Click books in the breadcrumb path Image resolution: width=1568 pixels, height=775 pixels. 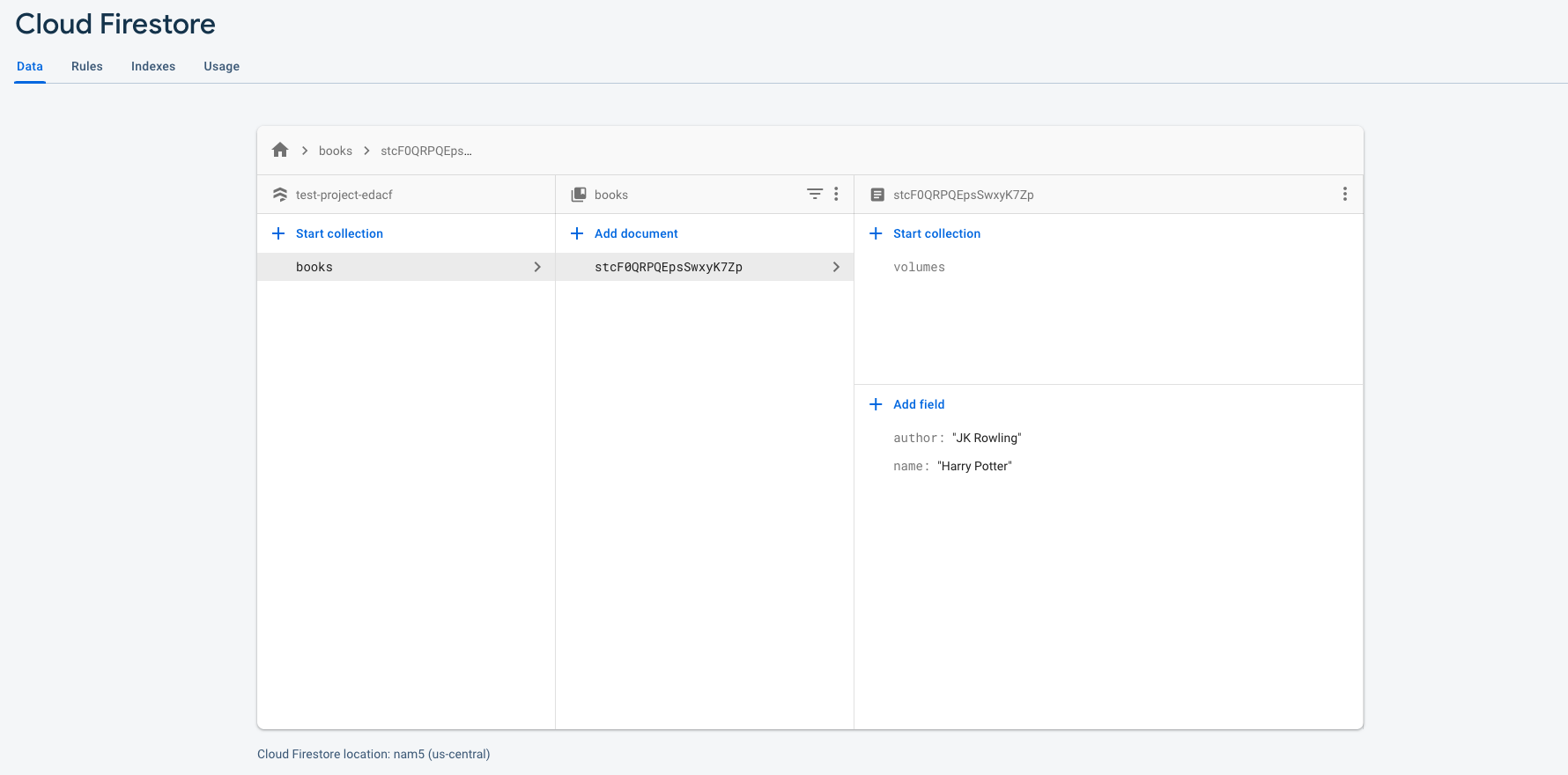335,151
